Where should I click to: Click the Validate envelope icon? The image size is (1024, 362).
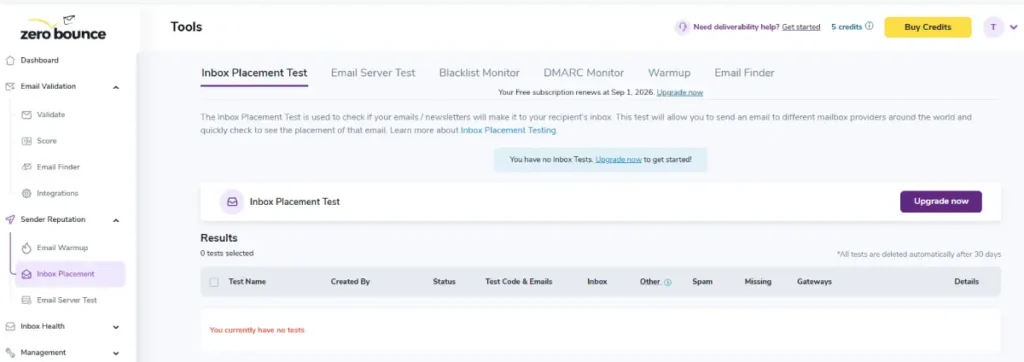(x=27, y=114)
